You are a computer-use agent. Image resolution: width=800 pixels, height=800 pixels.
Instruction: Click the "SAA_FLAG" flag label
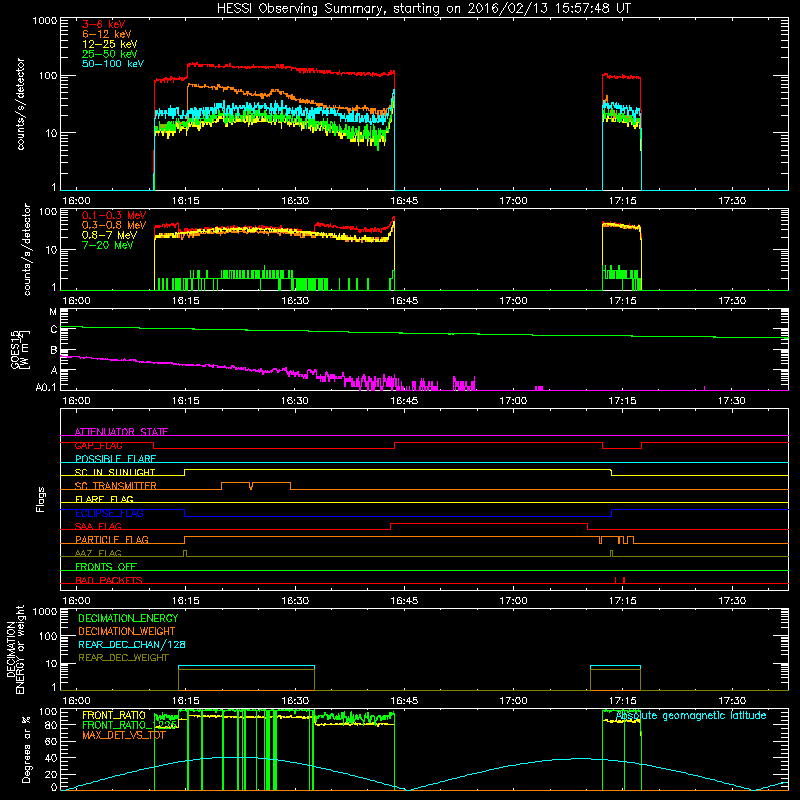tap(98, 526)
